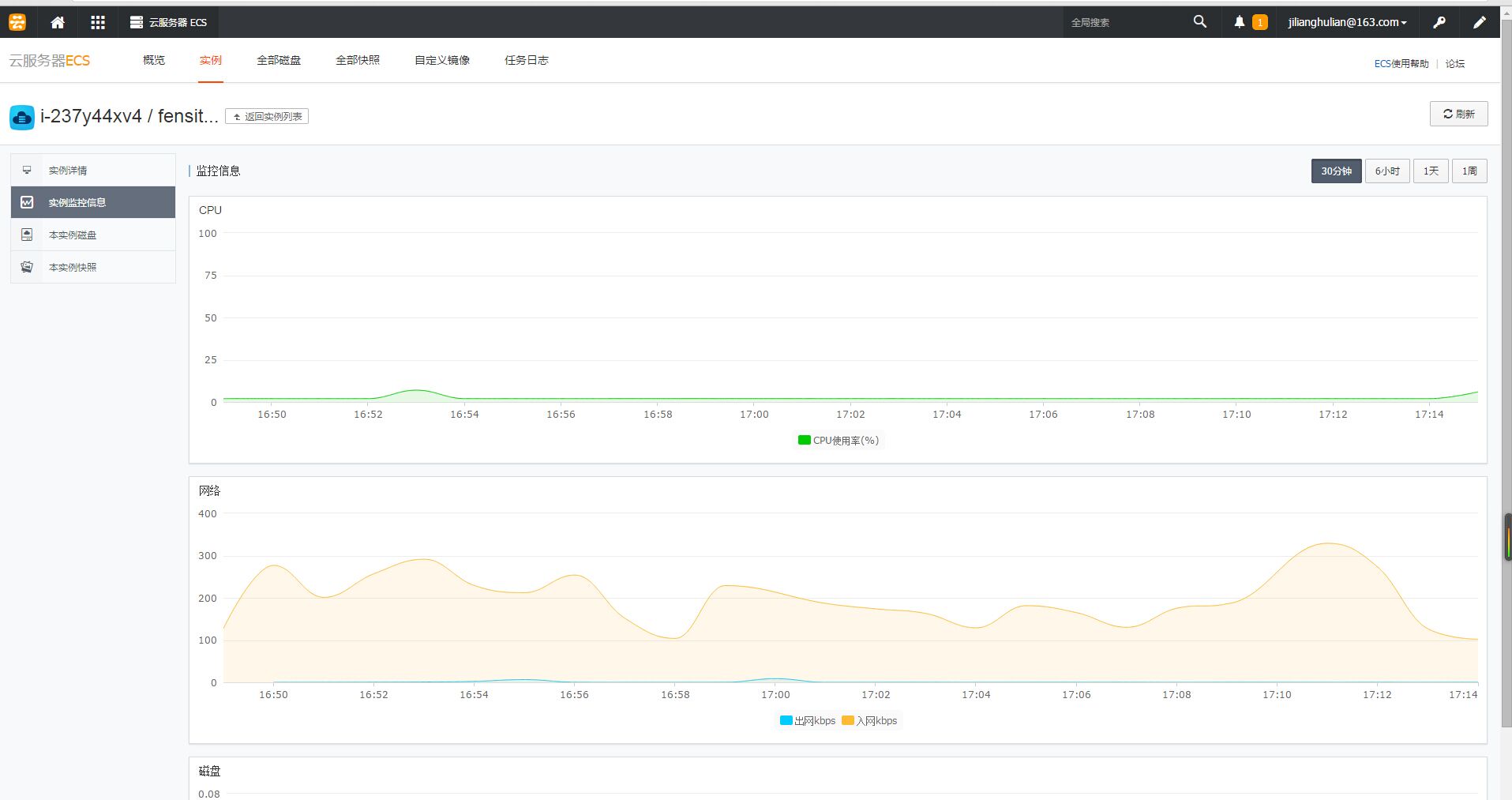
Task: Switch to the 概览 tab
Action: pyautogui.click(x=154, y=60)
